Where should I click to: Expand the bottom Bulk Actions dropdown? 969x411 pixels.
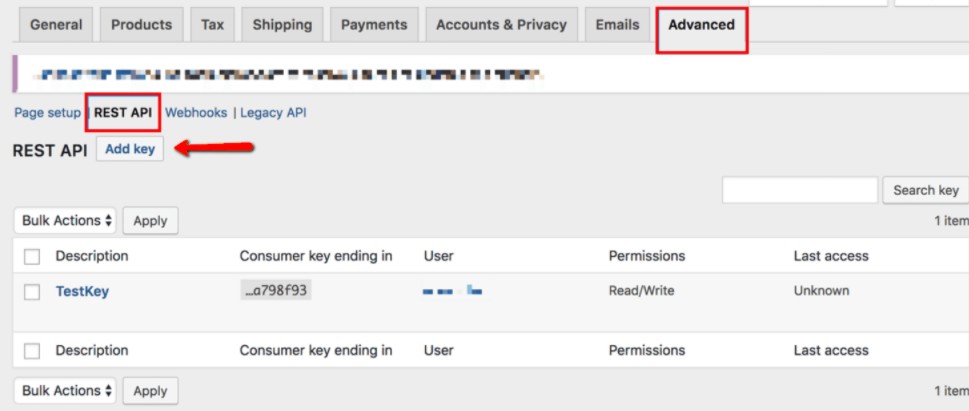pyautogui.click(x=65, y=391)
